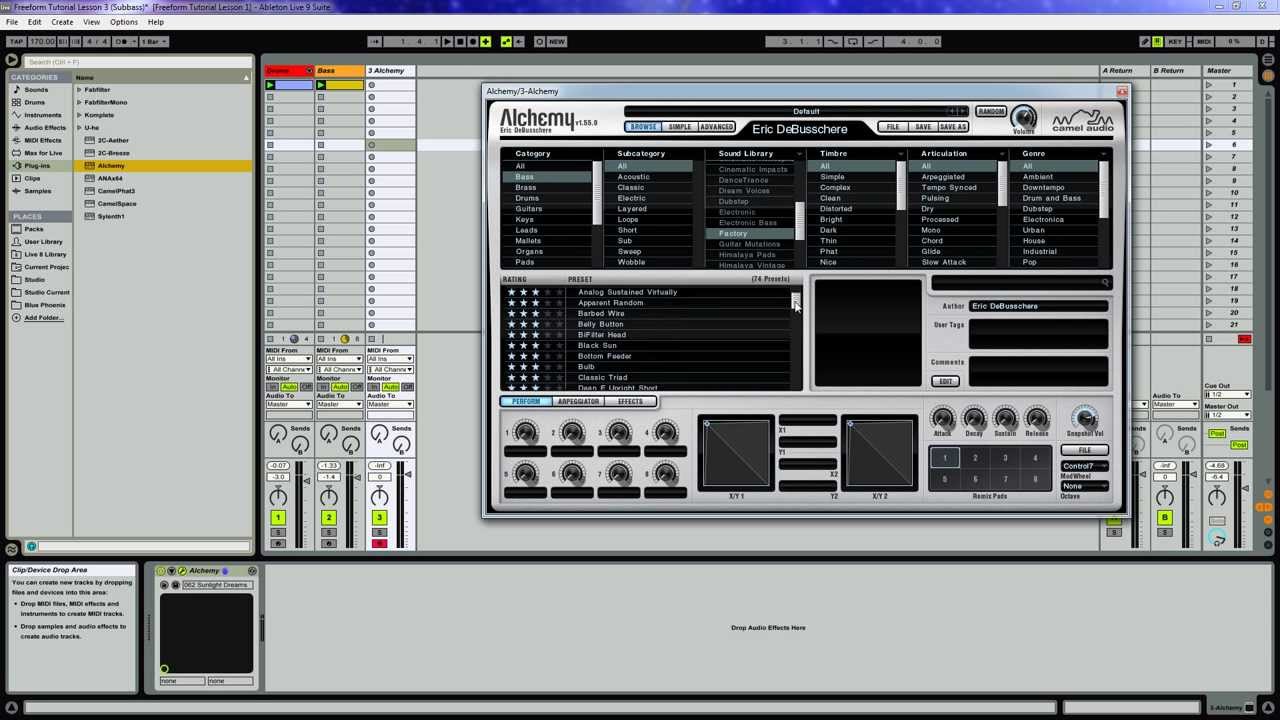1280x720 pixels.
Task: Click the Stop transport button
Action: (460, 41)
